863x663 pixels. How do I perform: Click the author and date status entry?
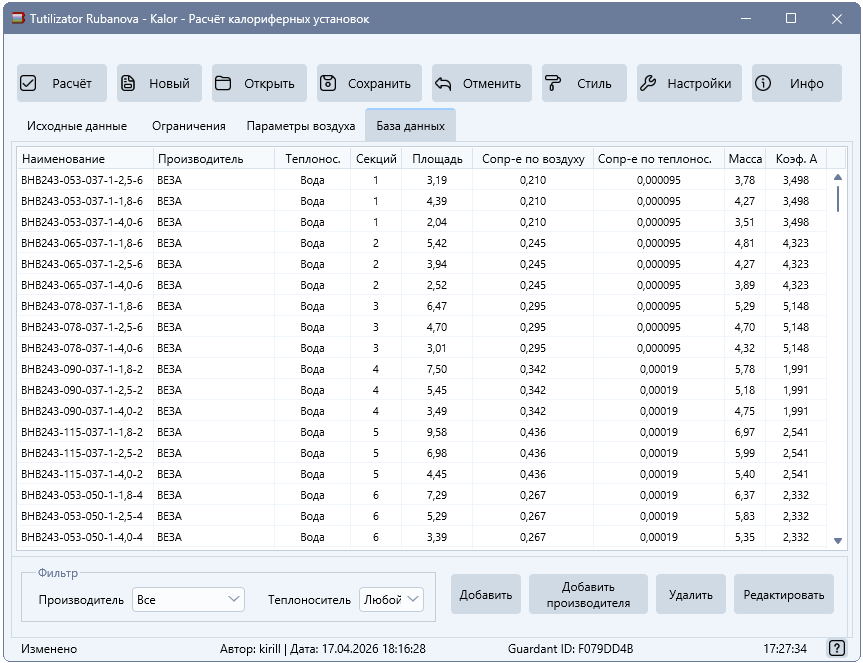[x=323, y=649]
